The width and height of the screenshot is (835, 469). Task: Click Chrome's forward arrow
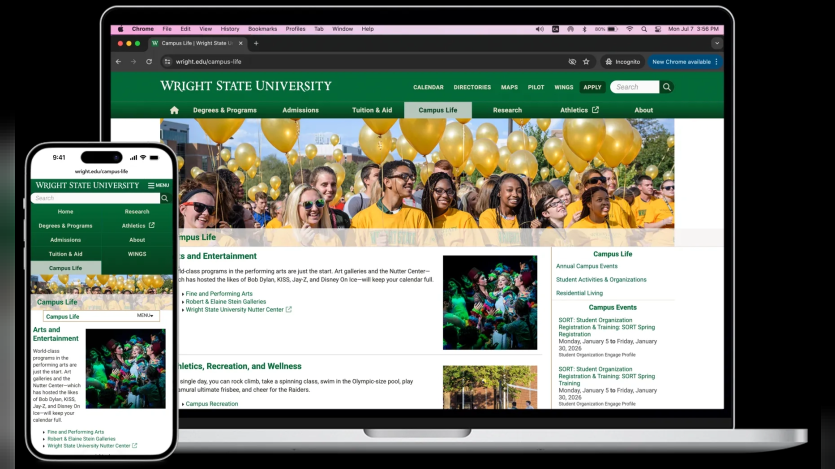[133, 62]
